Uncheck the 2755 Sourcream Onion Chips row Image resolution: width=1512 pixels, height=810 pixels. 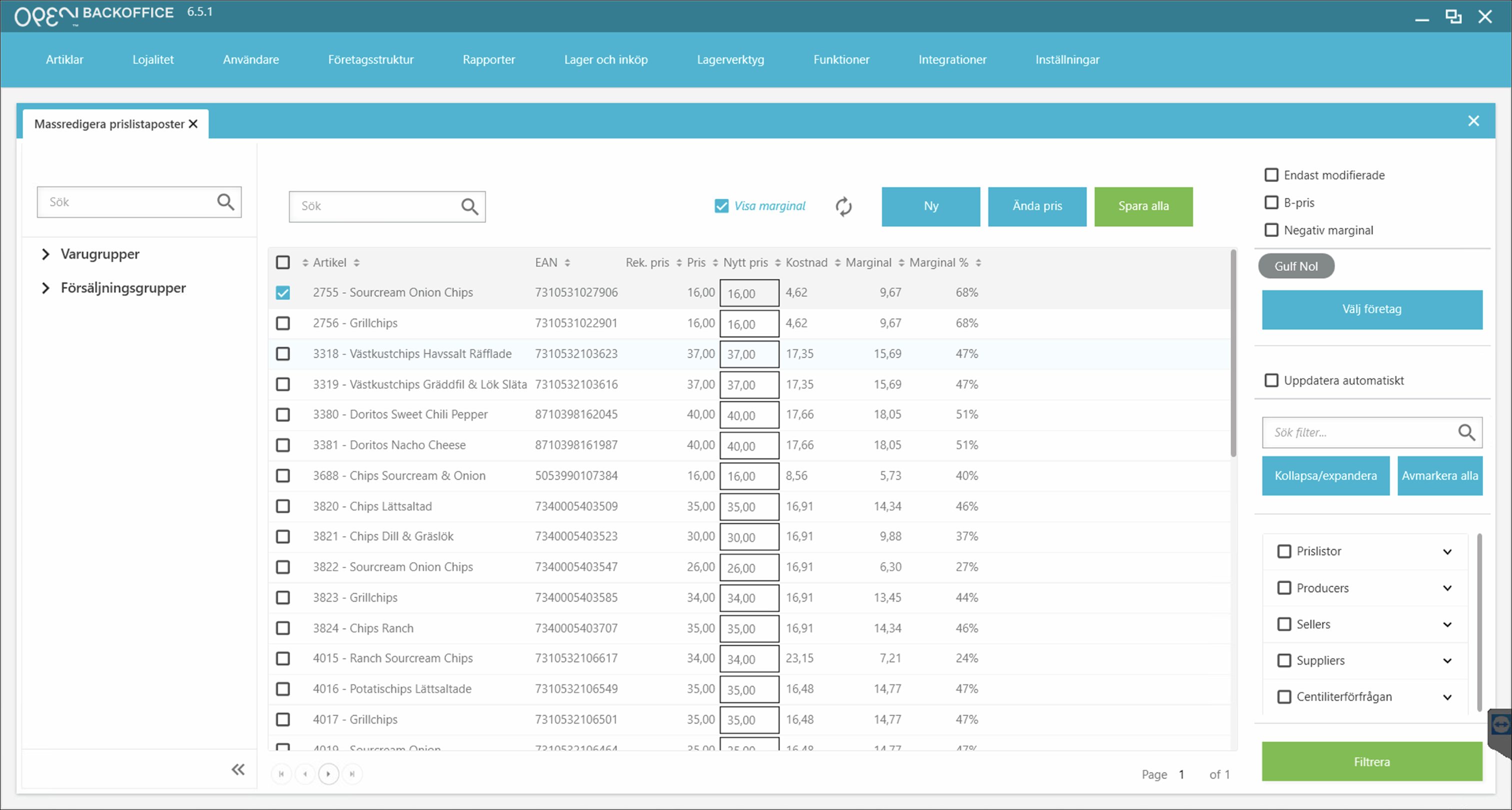pos(283,293)
